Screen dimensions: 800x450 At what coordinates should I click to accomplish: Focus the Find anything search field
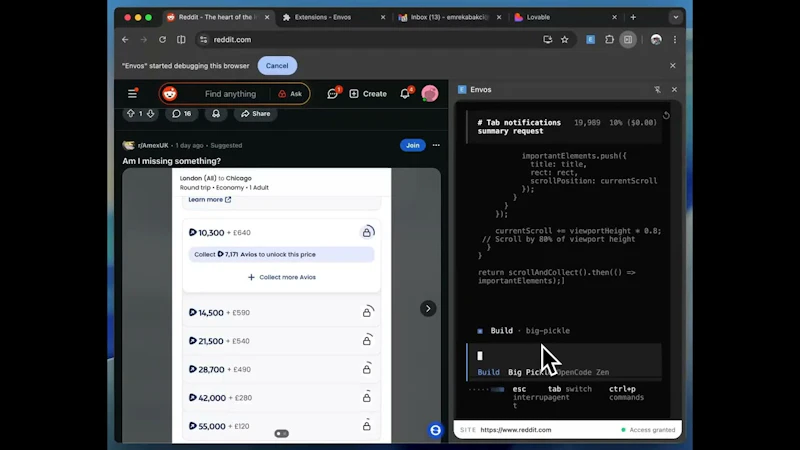click(230, 94)
